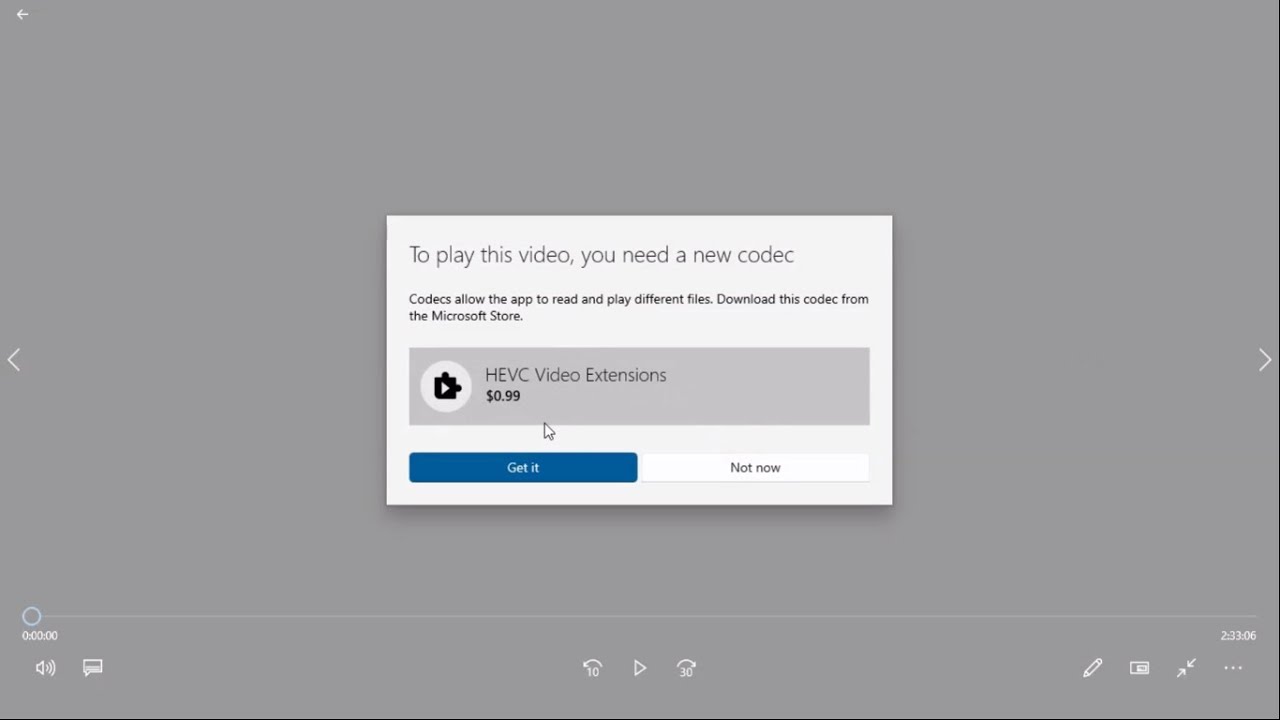Open the volume speaker control
Image resolution: width=1280 pixels, height=720 pixels.
tap(45, 668)
